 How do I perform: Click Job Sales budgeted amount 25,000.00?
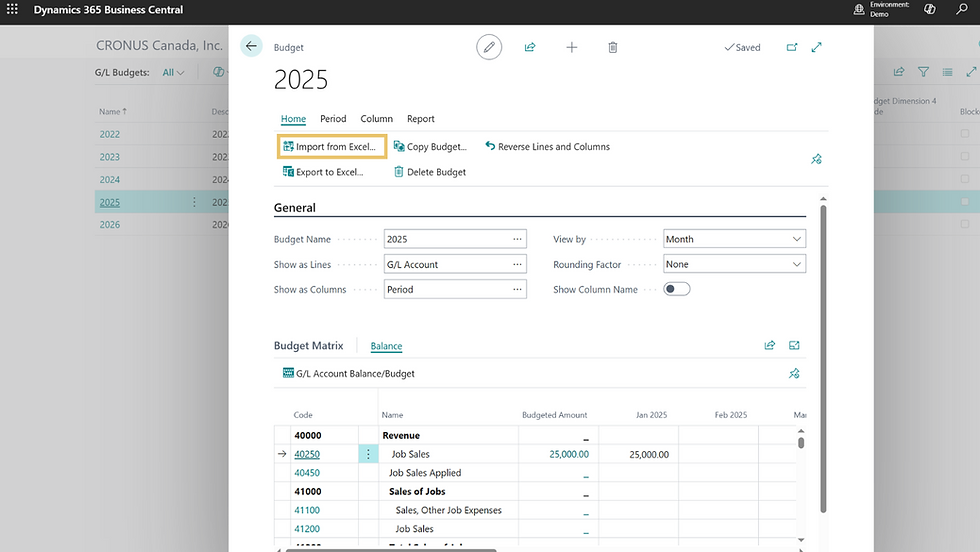[569, 454]
